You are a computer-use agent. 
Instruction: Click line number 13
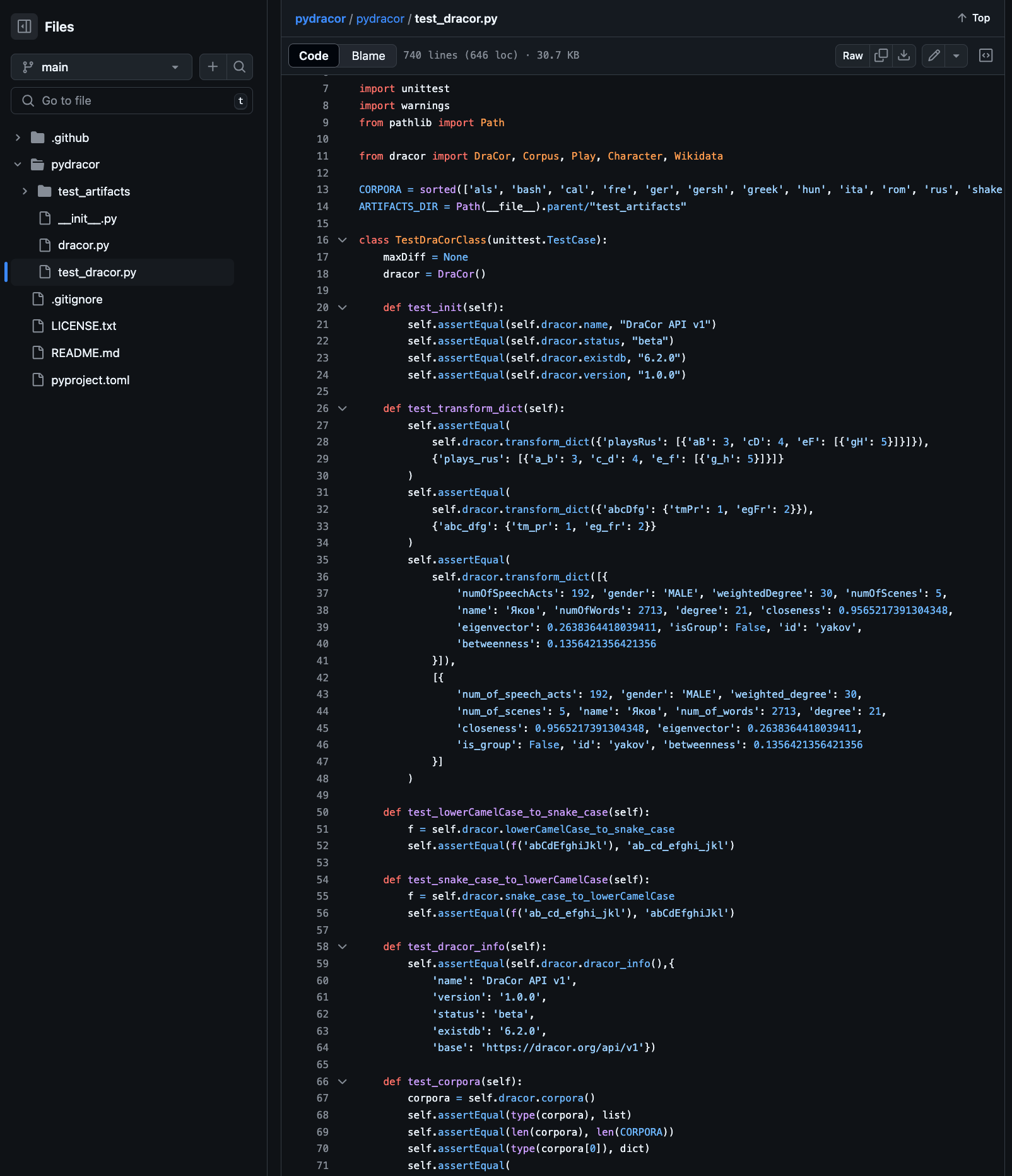pyautogui.click(x=322, y=190)
